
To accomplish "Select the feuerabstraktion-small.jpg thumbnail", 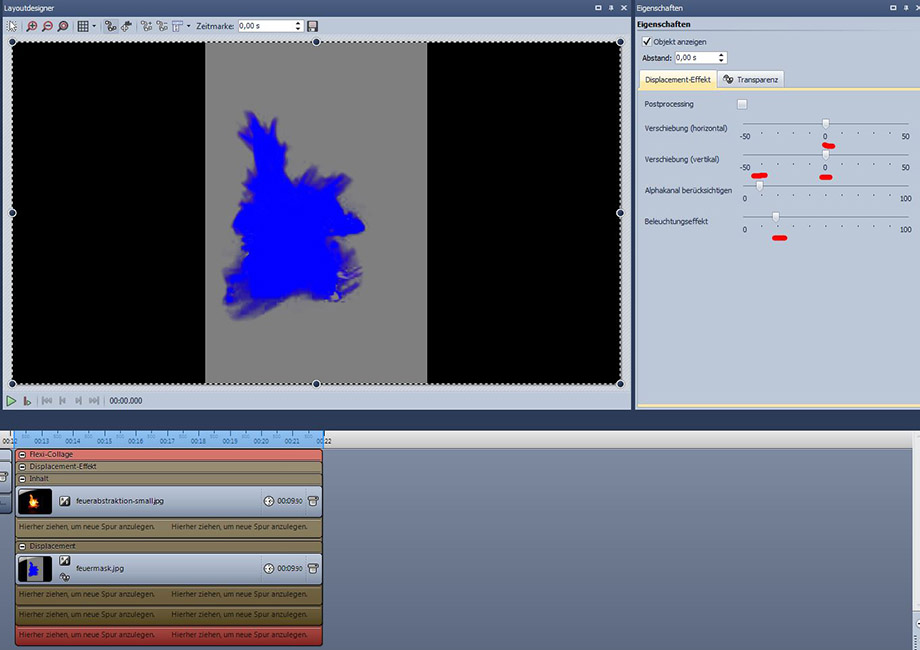I will pyautogui.click(x=34, y=500).
